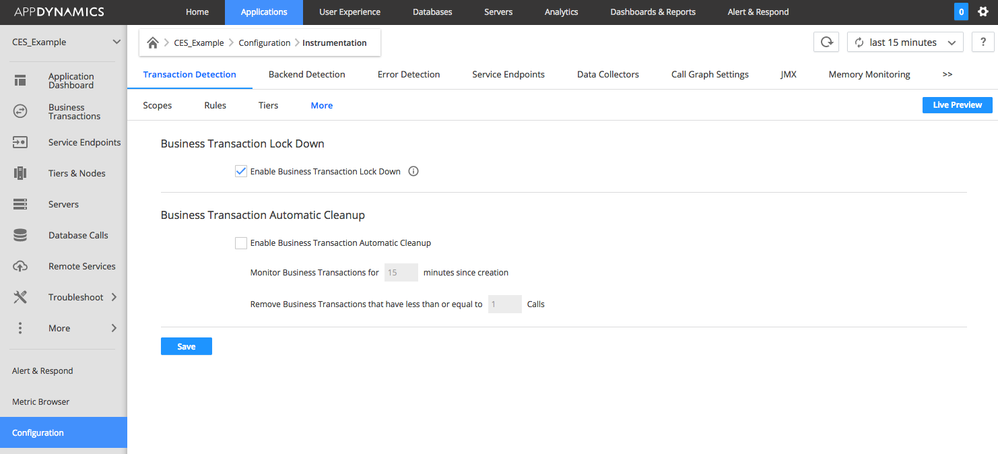Image resolution: width=998 pixels, height=454 pixels.
Task: Show info for Business Transaction Lock Down
Action: click(x=413, y=171)
